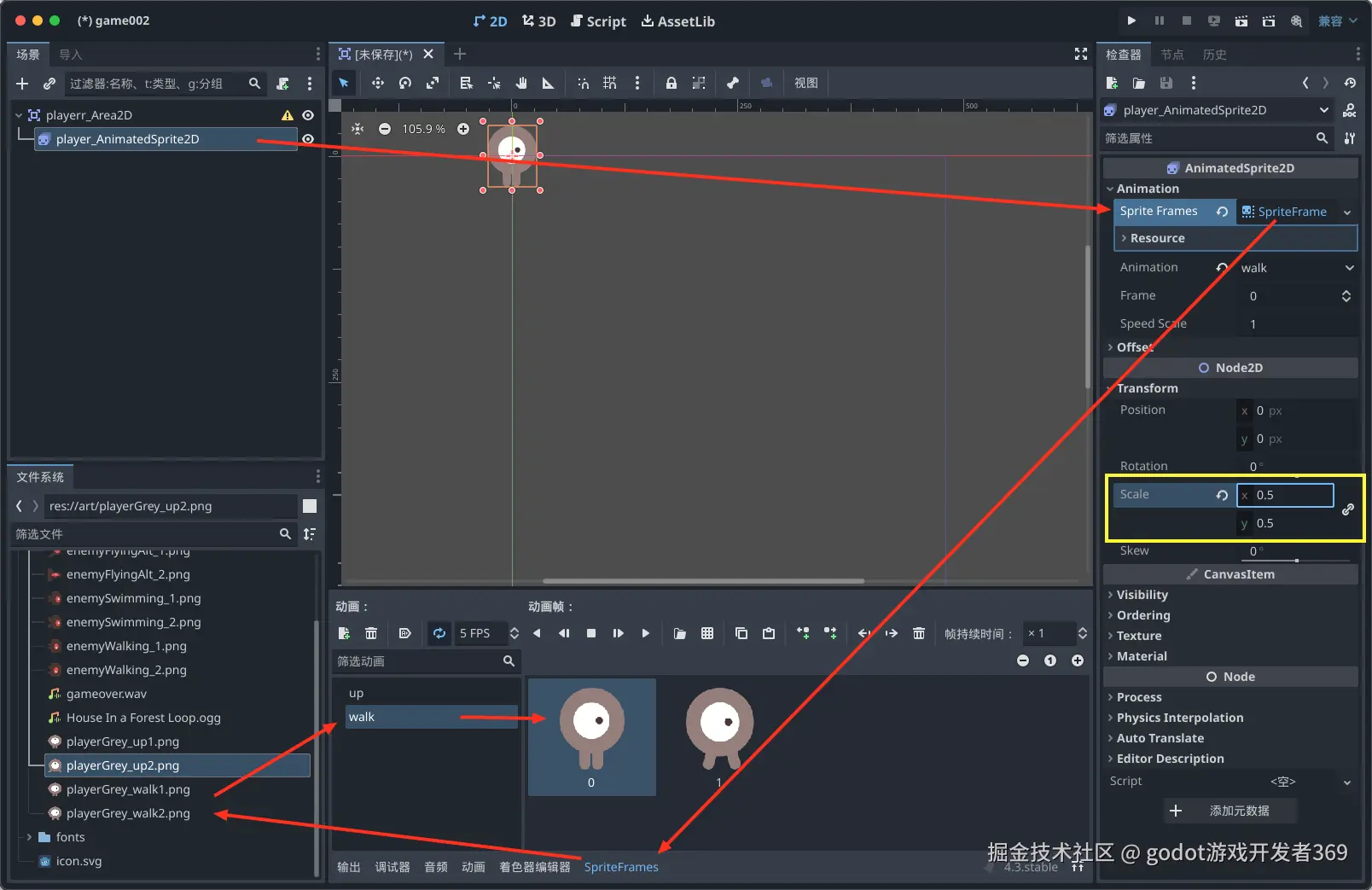Click the attach script icon in Scene panel
Screen dimensions: 1372x890
[283, 84]
